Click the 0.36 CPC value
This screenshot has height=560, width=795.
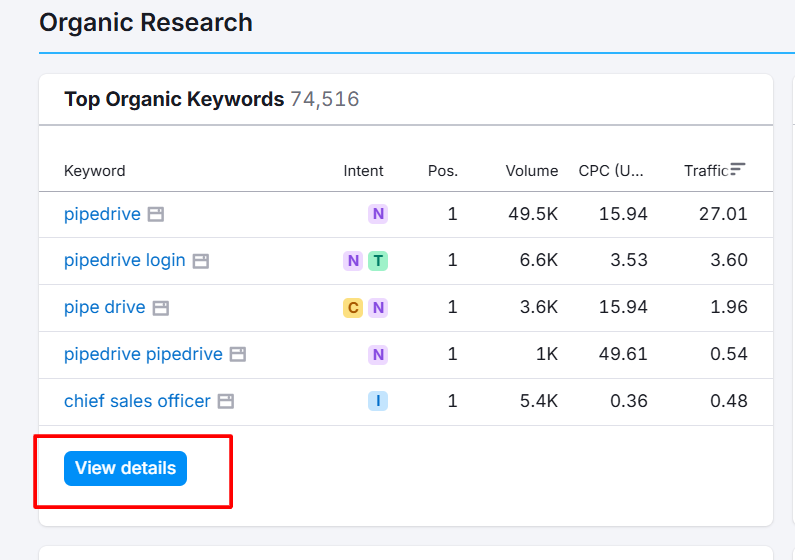pyautogui.click(x=629, y=401)
